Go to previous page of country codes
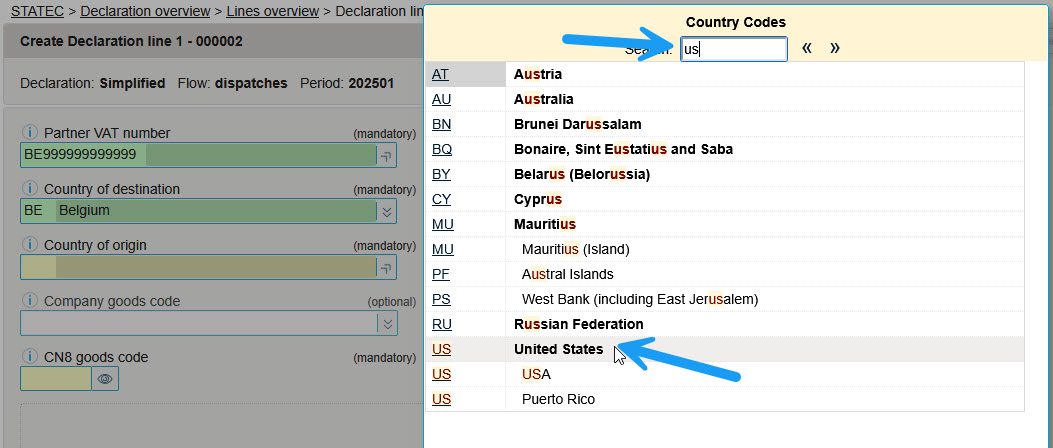This screenshot has height=448, width=1053. click(806, 48)
